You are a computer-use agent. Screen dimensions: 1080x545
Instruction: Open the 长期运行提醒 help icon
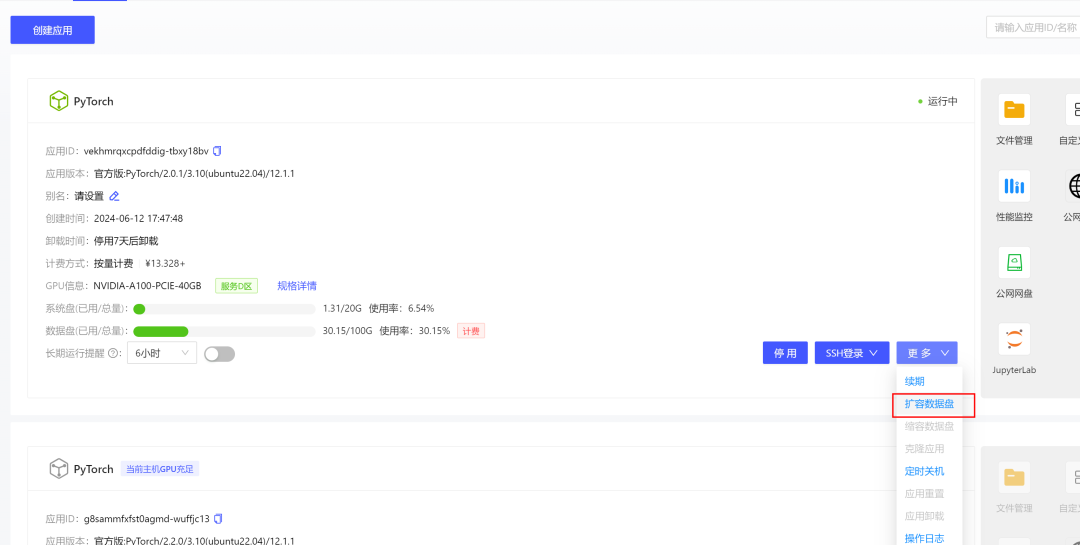[114, 353]
